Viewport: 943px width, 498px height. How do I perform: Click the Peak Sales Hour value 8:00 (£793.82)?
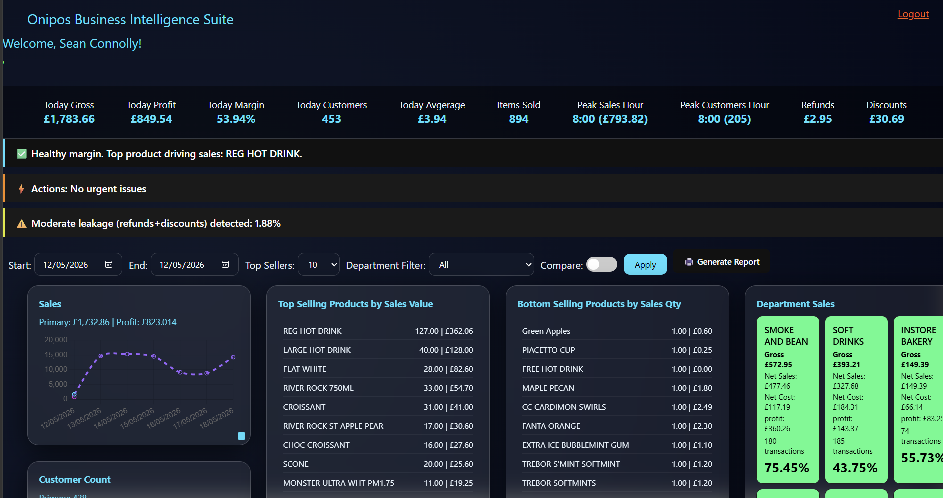(610, 119)
